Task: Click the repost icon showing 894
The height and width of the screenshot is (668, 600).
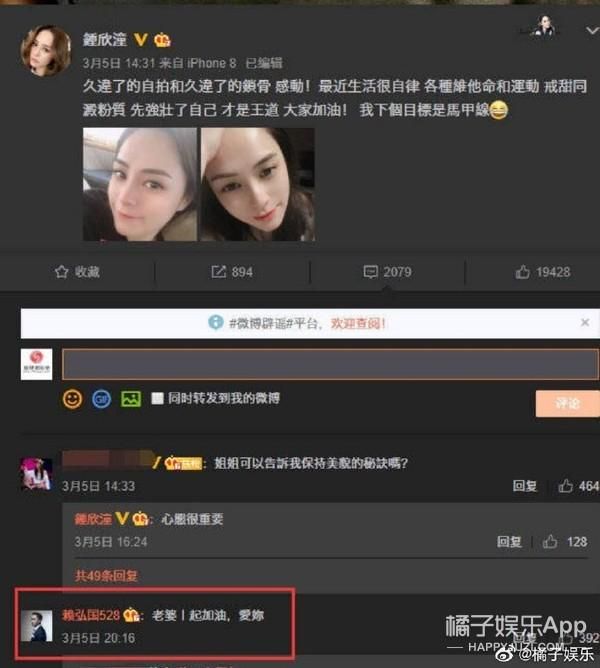Action: click(219, 272)
